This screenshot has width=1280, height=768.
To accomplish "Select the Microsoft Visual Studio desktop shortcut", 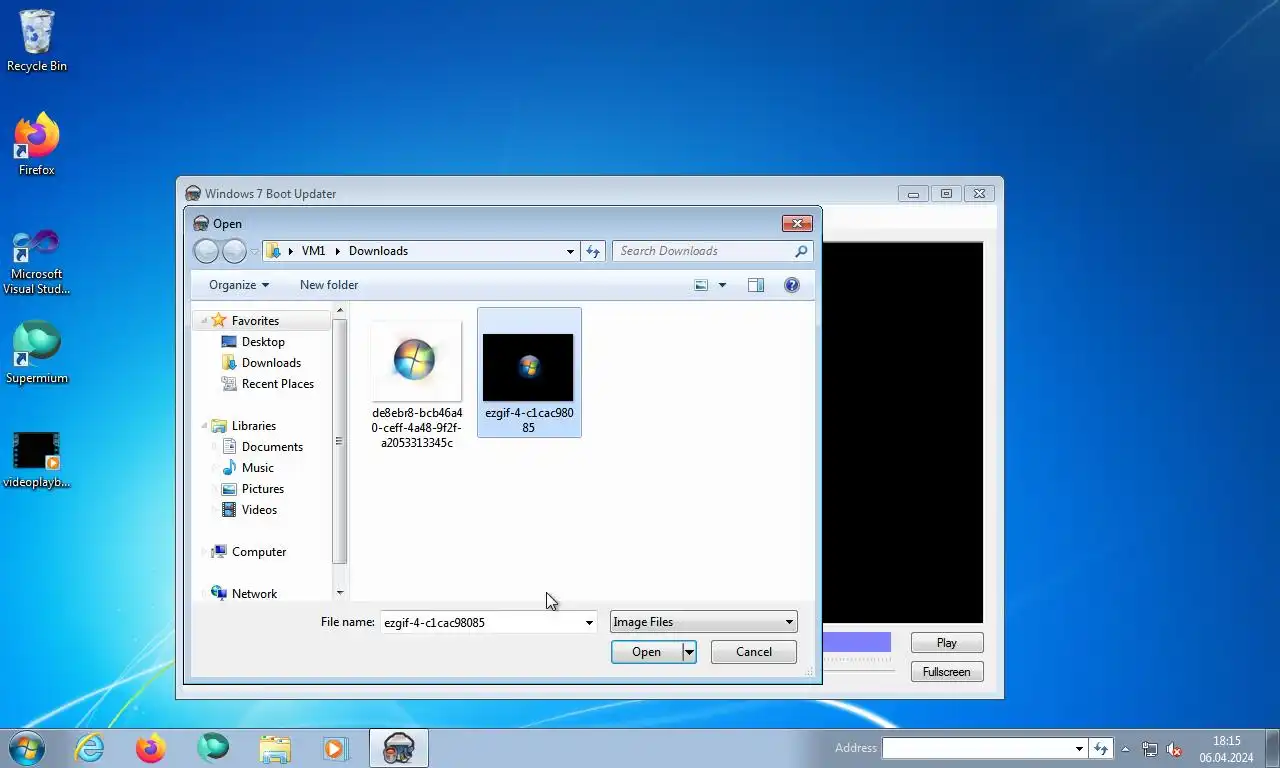I will click(37, 262).
